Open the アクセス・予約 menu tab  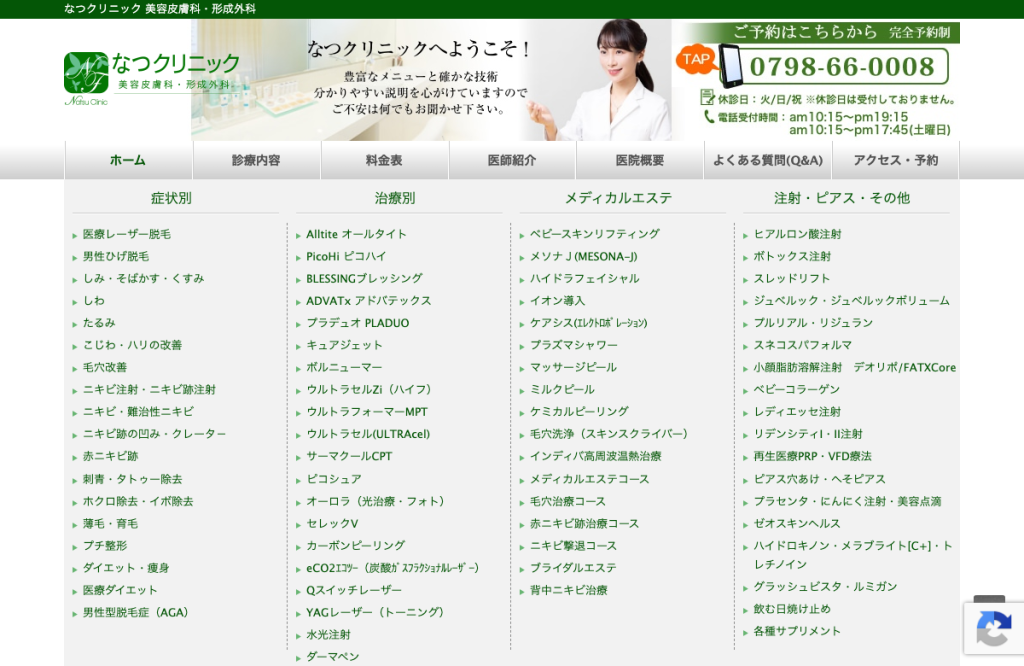(x=896, y=160)
